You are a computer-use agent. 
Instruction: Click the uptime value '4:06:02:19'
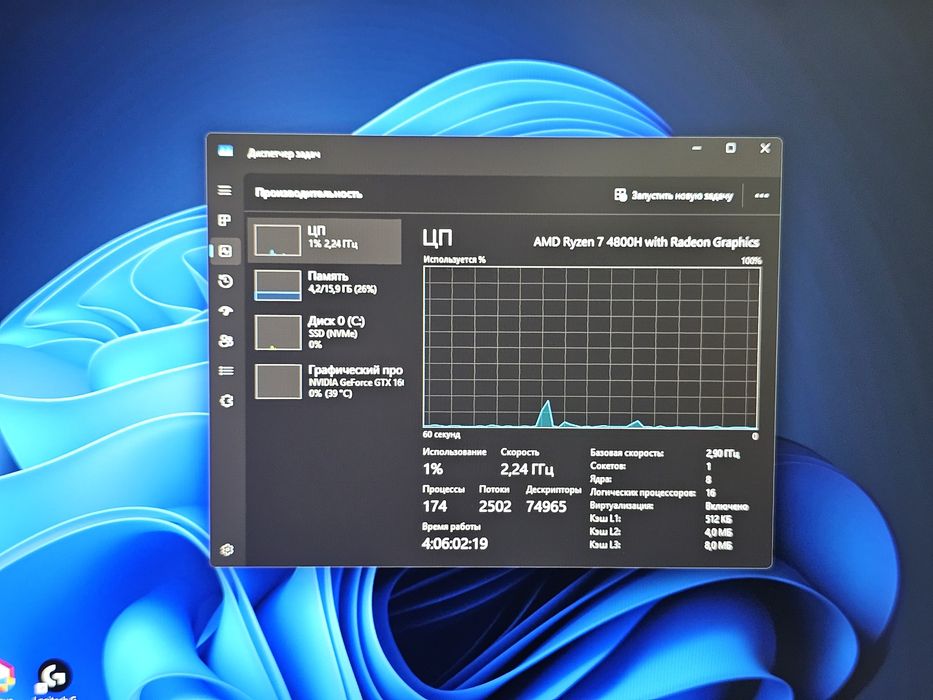(455, 543)
